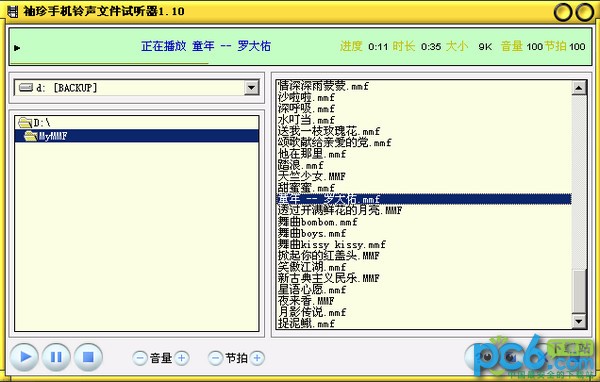Viewport: 600px width, 382px height.
Task: Click the 节拍 100 readout in status bar
Action: (x=565, y=46)
